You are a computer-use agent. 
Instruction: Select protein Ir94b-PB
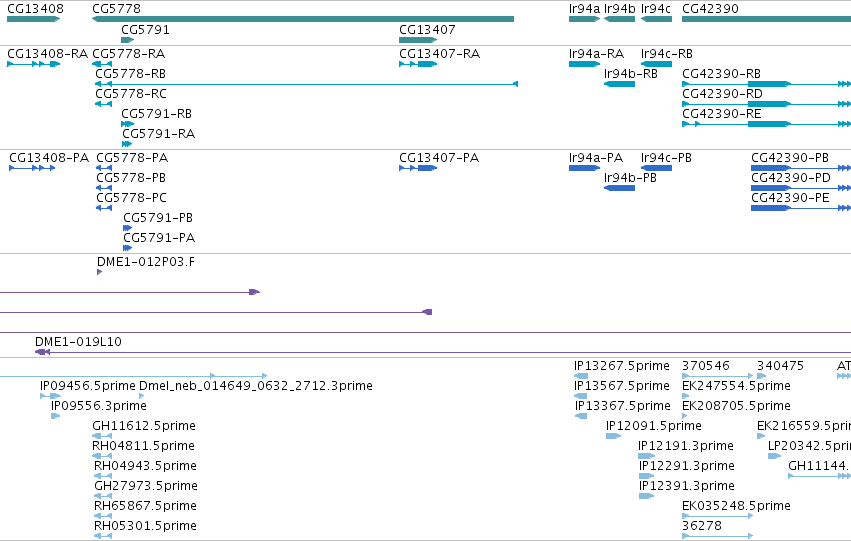click(x=630, y=178)
